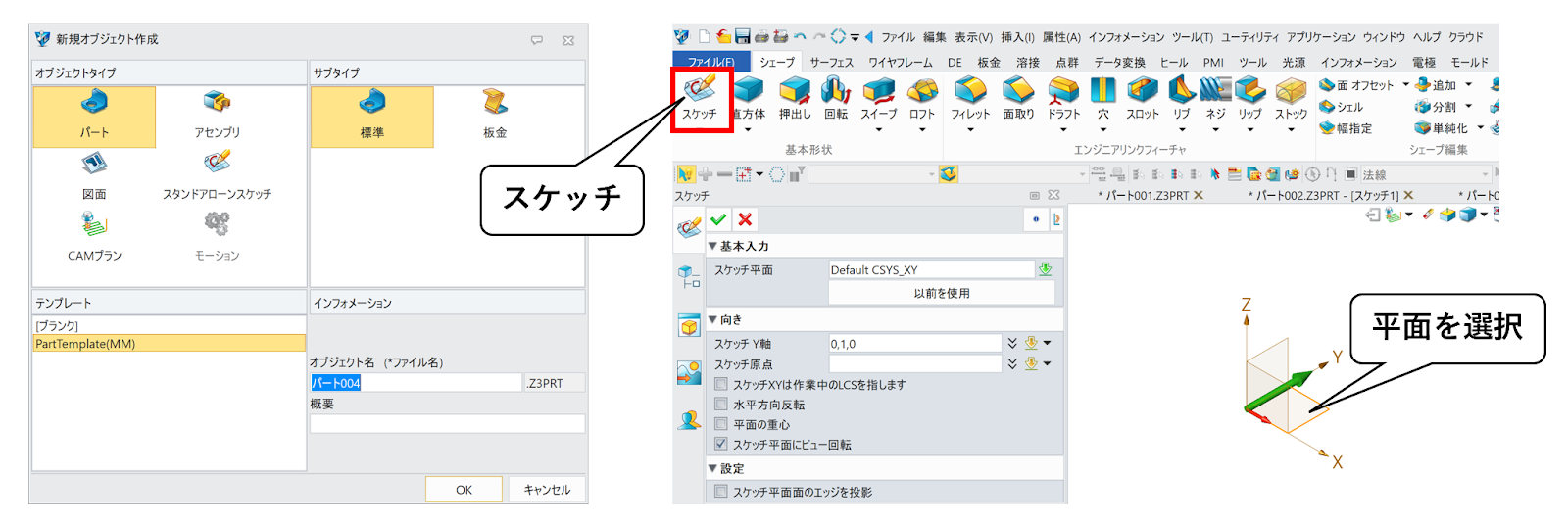Expand double chevron beside スケッチ Y軸 field
Screen dimensions: 1568x526
(1012, 343)
